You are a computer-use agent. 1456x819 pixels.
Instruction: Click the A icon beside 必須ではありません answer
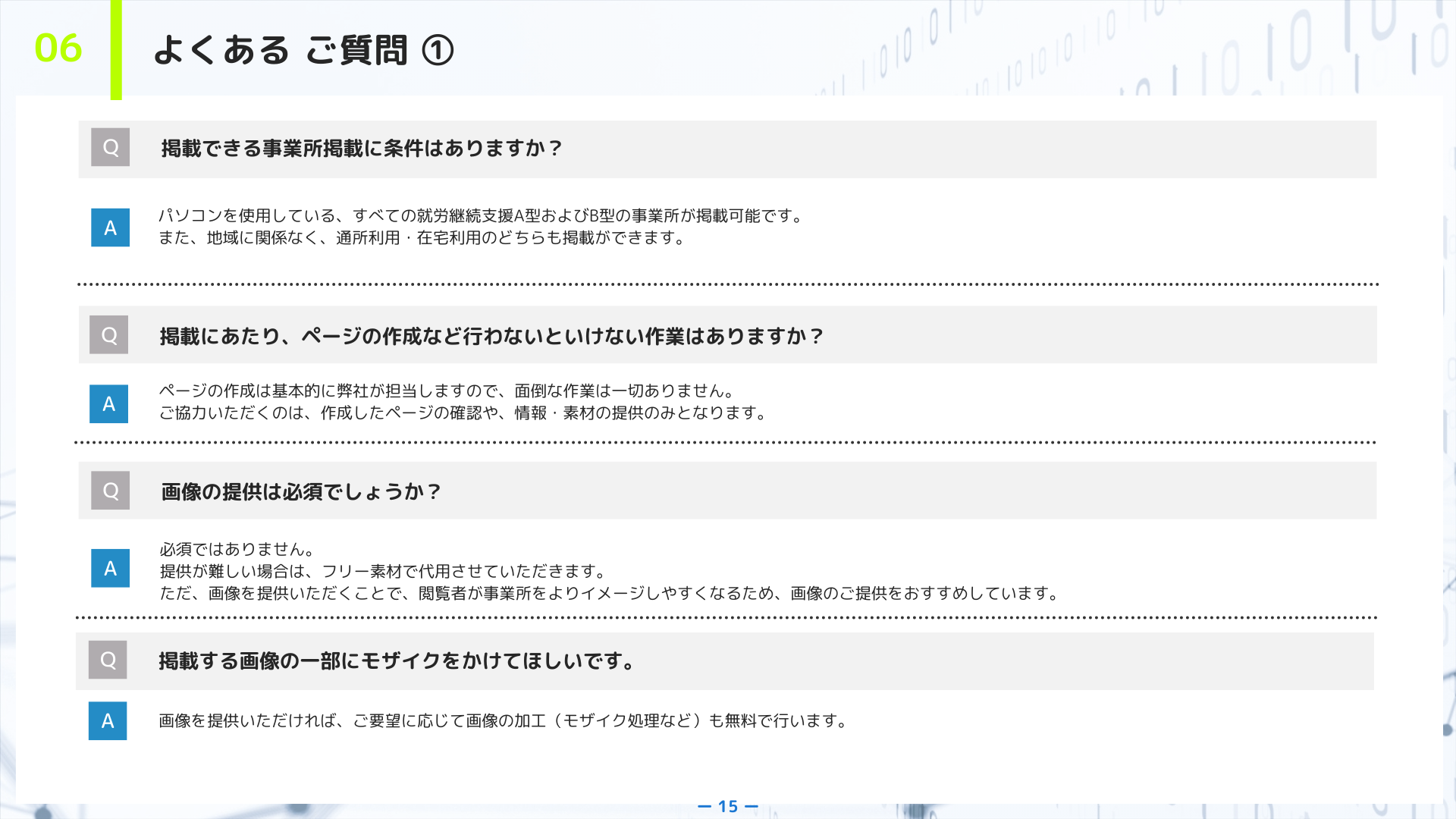(110, 568)
